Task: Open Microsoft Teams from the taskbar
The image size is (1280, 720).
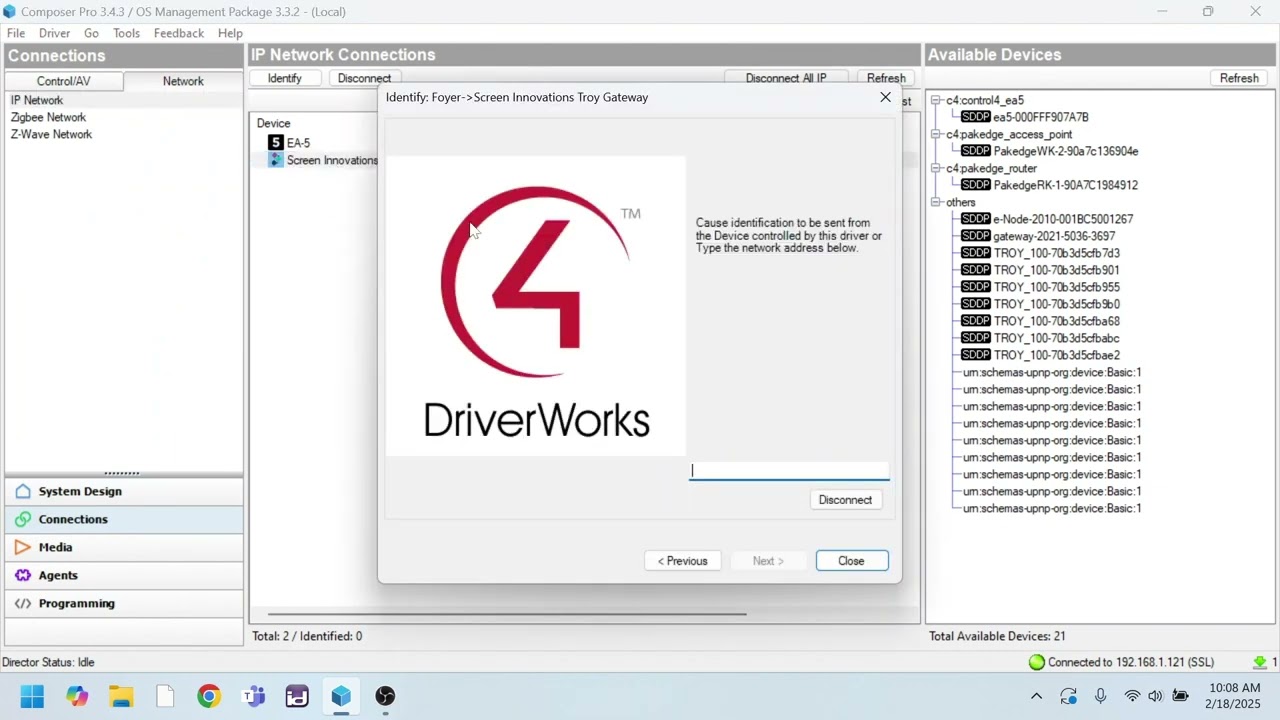Action: click(x=254, y=696)
